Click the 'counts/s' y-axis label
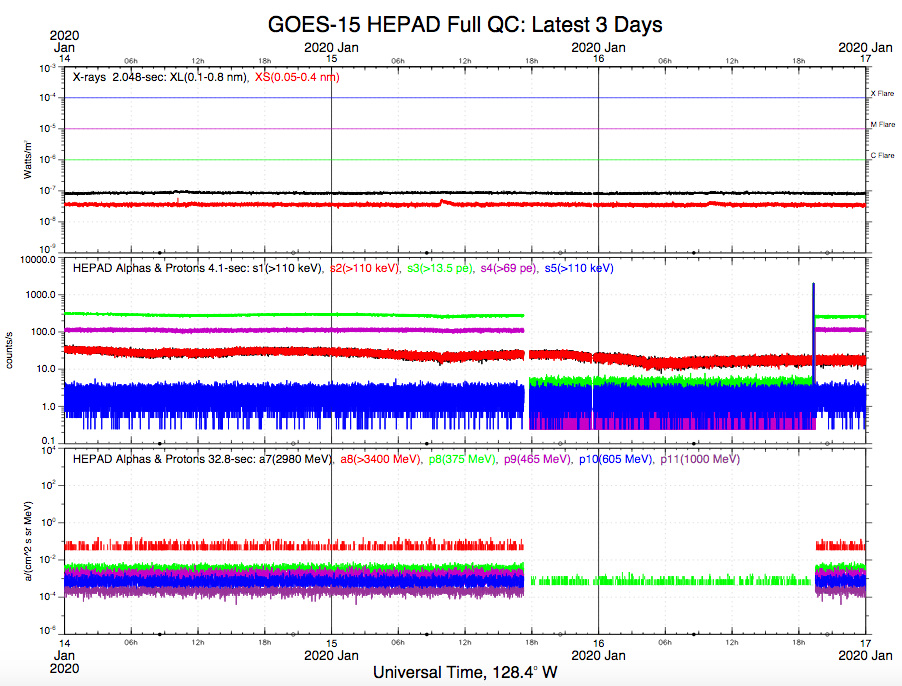Image resolution: width=902 pixels, height=686 pixels. (9, 350)
